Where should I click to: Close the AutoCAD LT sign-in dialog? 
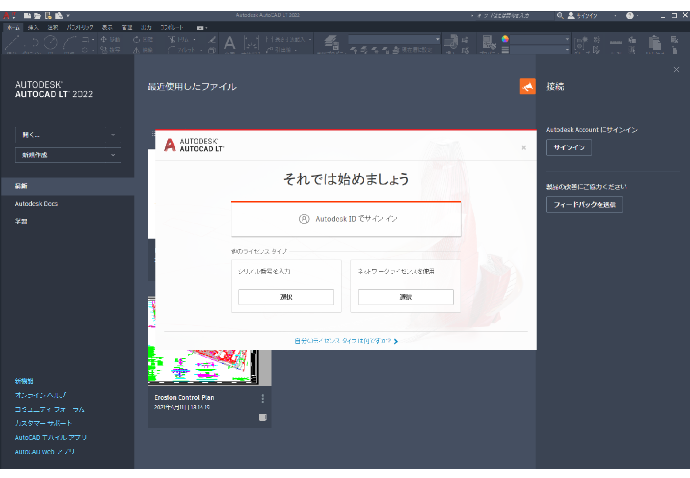(x=524, y=147)
